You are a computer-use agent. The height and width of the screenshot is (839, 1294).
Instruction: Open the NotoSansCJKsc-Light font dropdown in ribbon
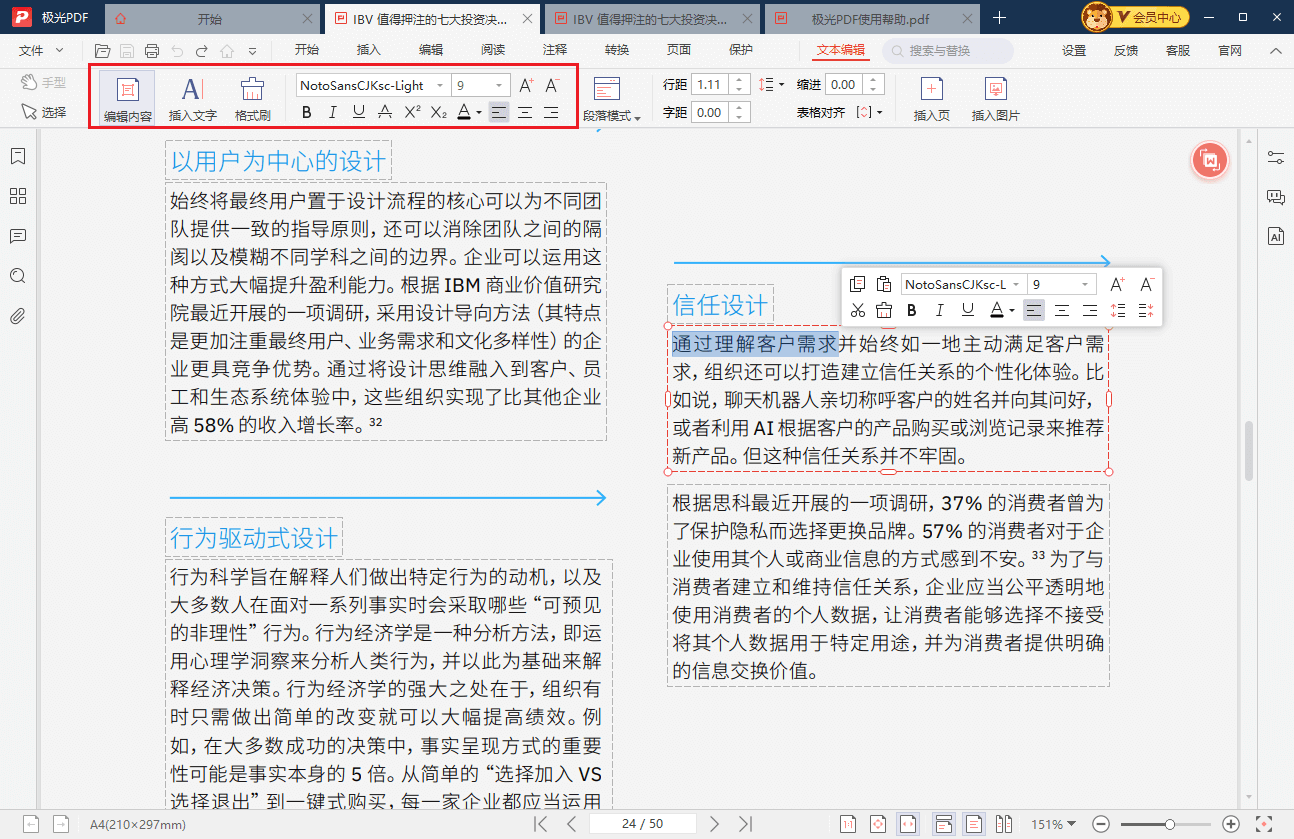374,86
